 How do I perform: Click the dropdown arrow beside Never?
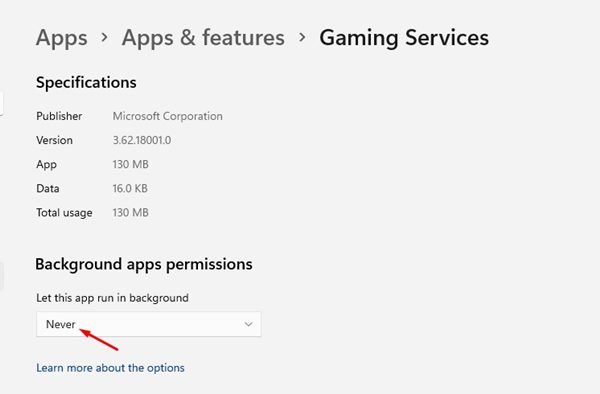248,324
